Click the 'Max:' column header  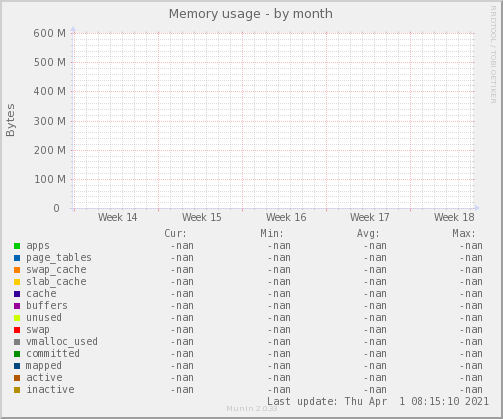tap(464, 233)
